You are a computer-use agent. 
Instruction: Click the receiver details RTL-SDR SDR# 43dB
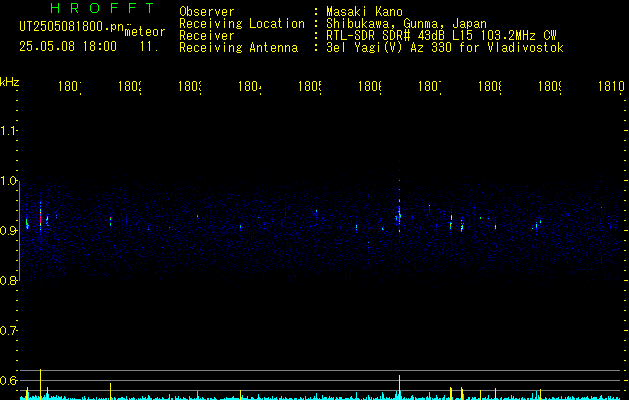click(x=385, y=36)
